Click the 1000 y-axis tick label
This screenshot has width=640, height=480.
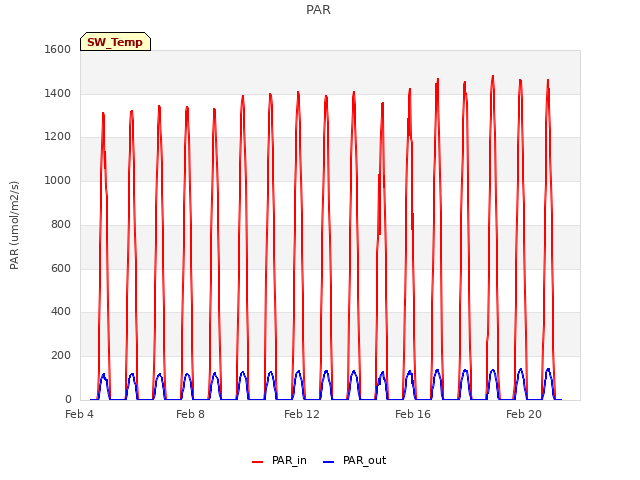coord(58,180)
